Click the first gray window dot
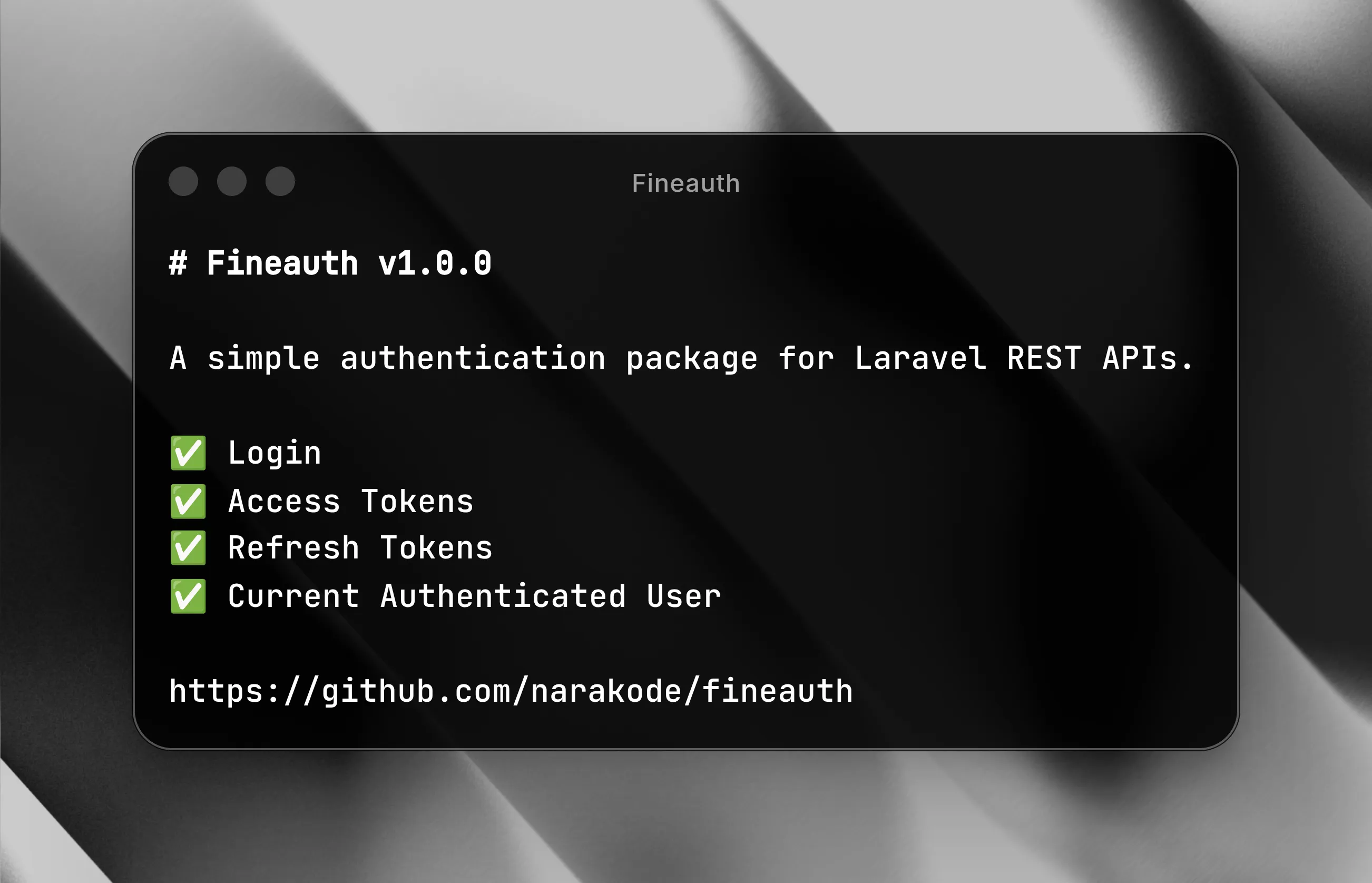This screenshot has height=883, width=1372. 183,181
